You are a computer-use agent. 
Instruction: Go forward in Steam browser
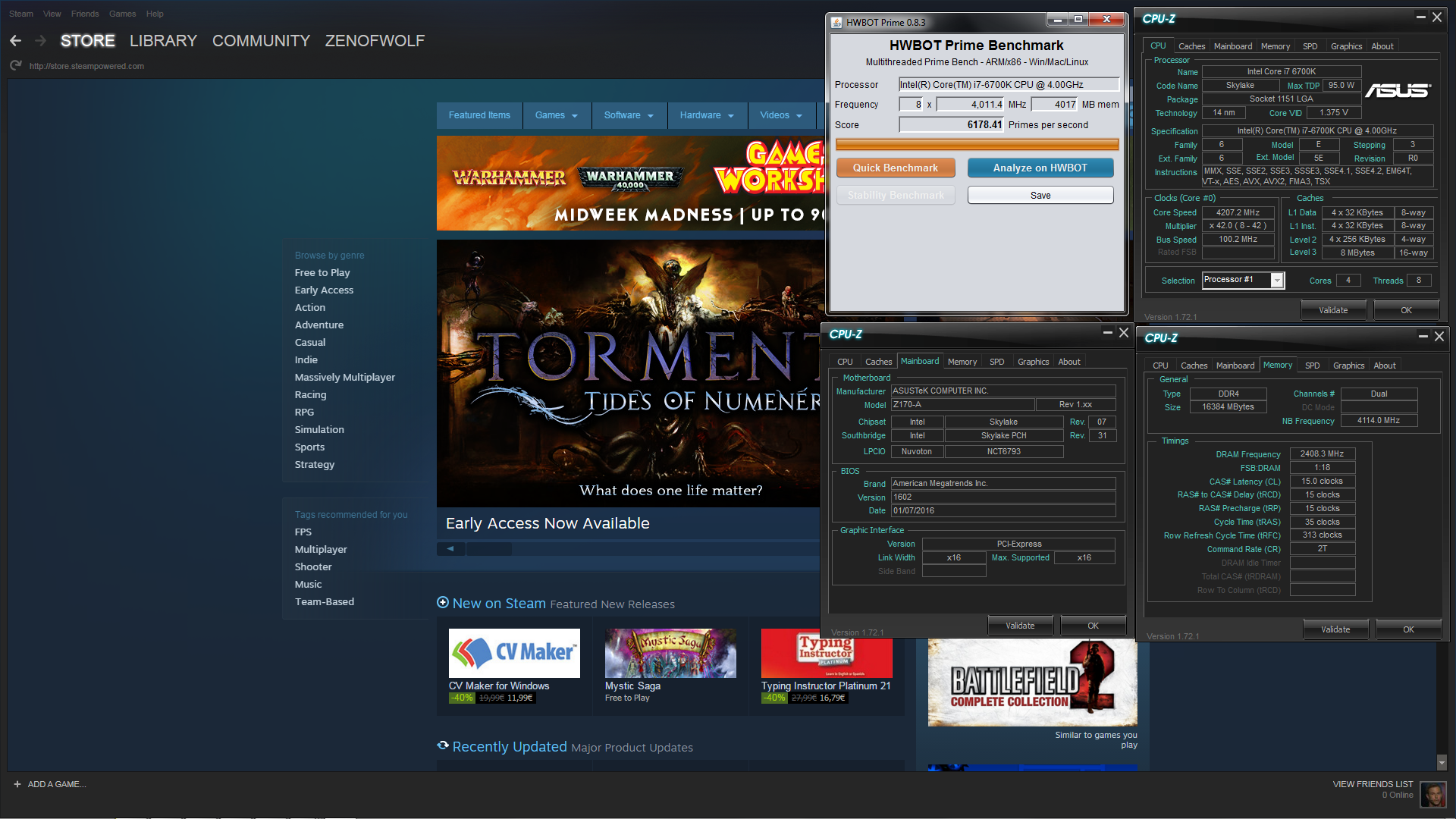(41, 41)
